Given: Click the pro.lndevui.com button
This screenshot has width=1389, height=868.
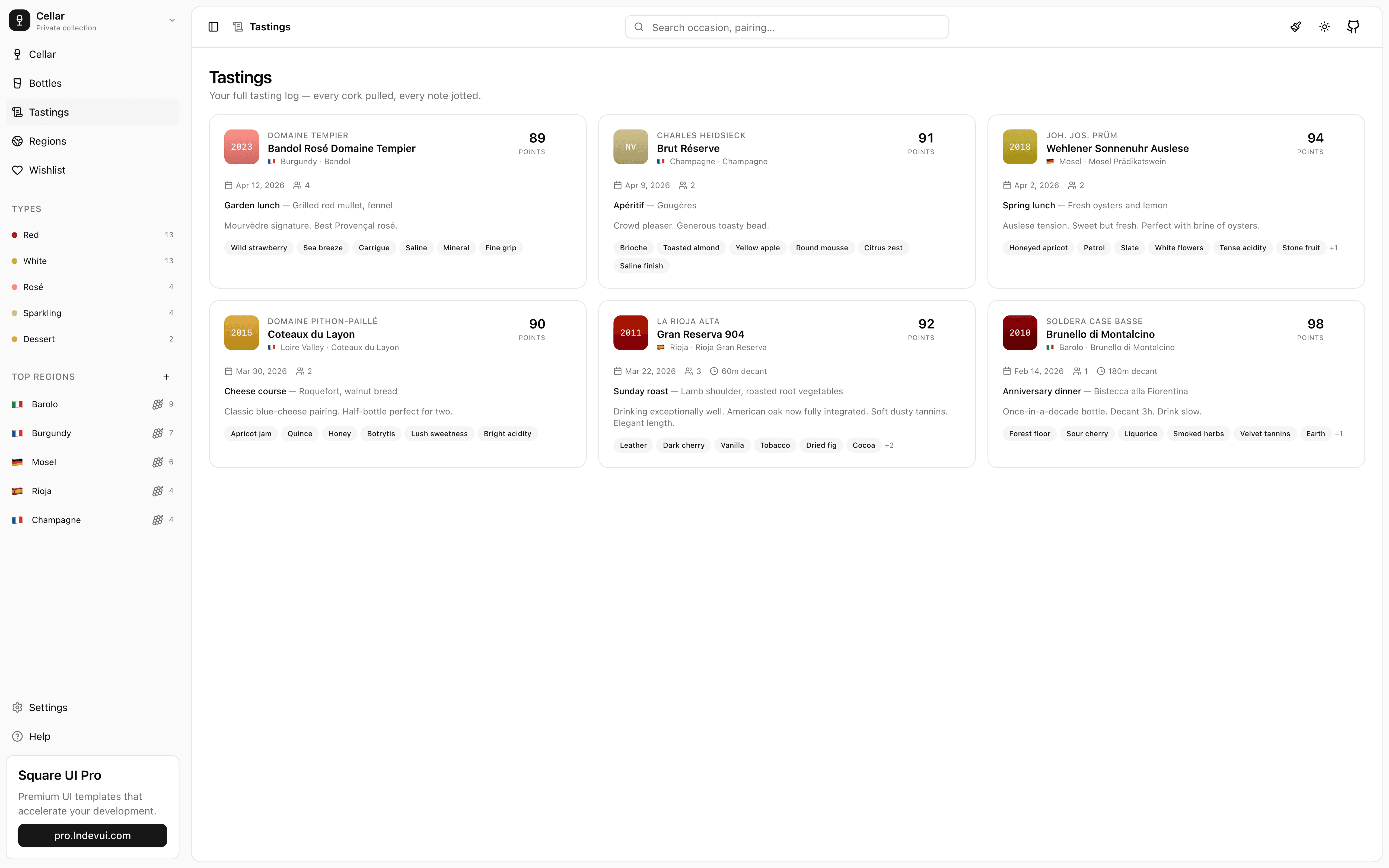Looking at the screenshot, I should 93,835.
